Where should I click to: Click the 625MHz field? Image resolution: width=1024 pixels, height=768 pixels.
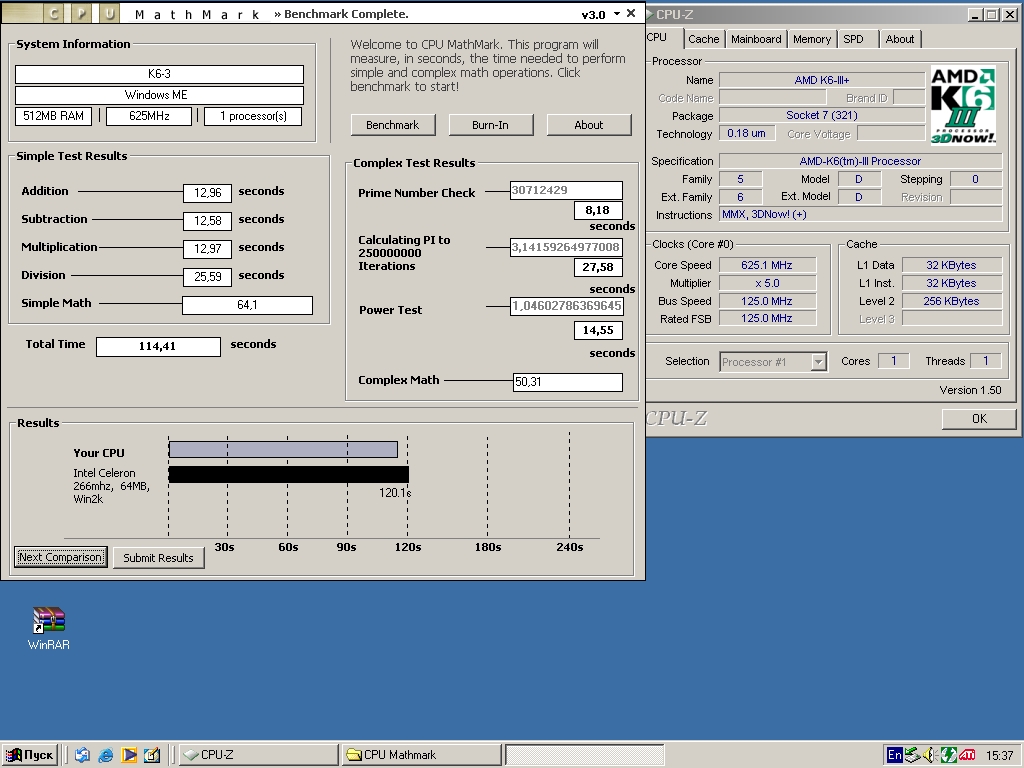pyautogui.click(x=149, y=116)
